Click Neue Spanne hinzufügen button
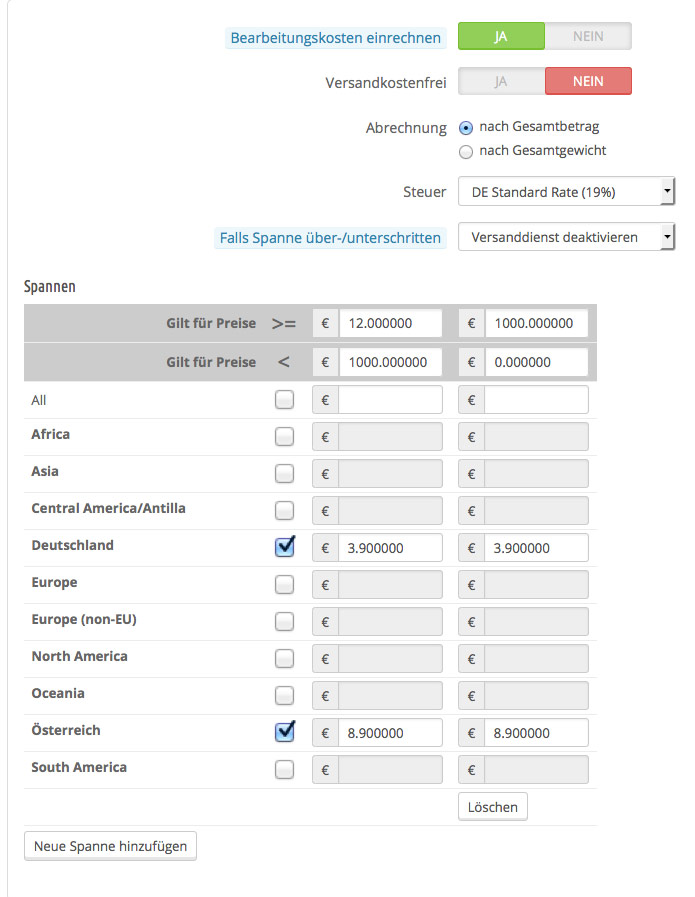Screen dimensions: 695x897 pos(111,846)
